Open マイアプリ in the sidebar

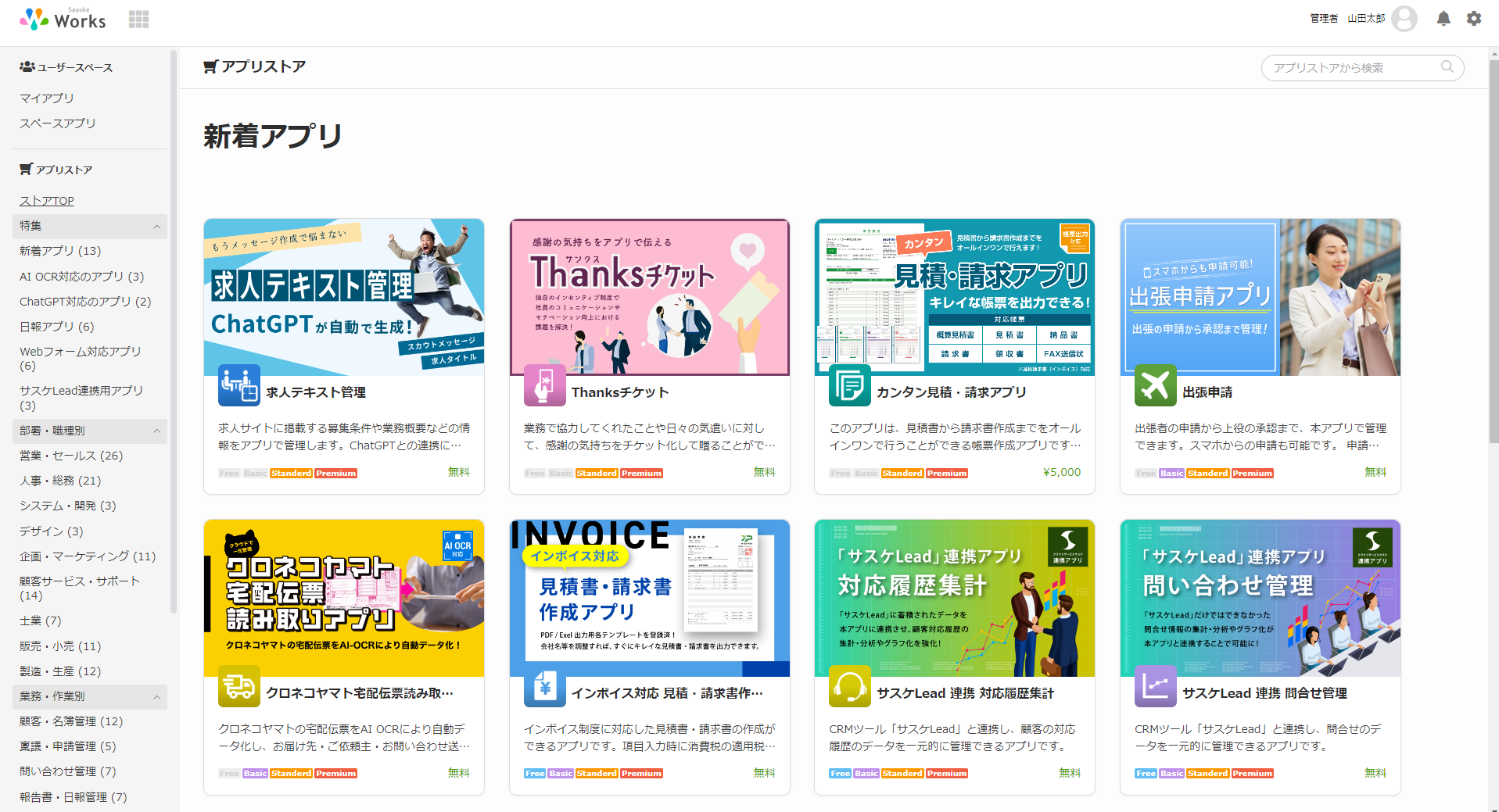coord(47,98)
